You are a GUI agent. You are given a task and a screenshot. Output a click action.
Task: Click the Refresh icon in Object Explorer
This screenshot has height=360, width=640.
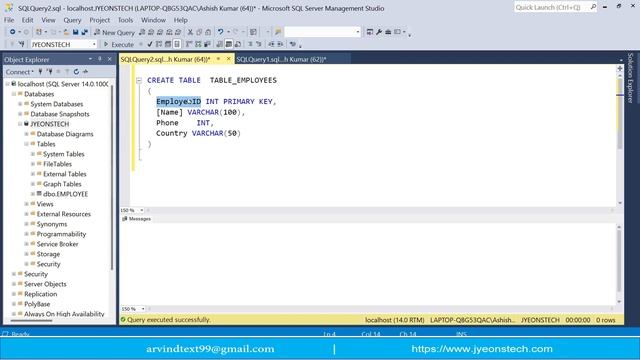pos(76,71)
